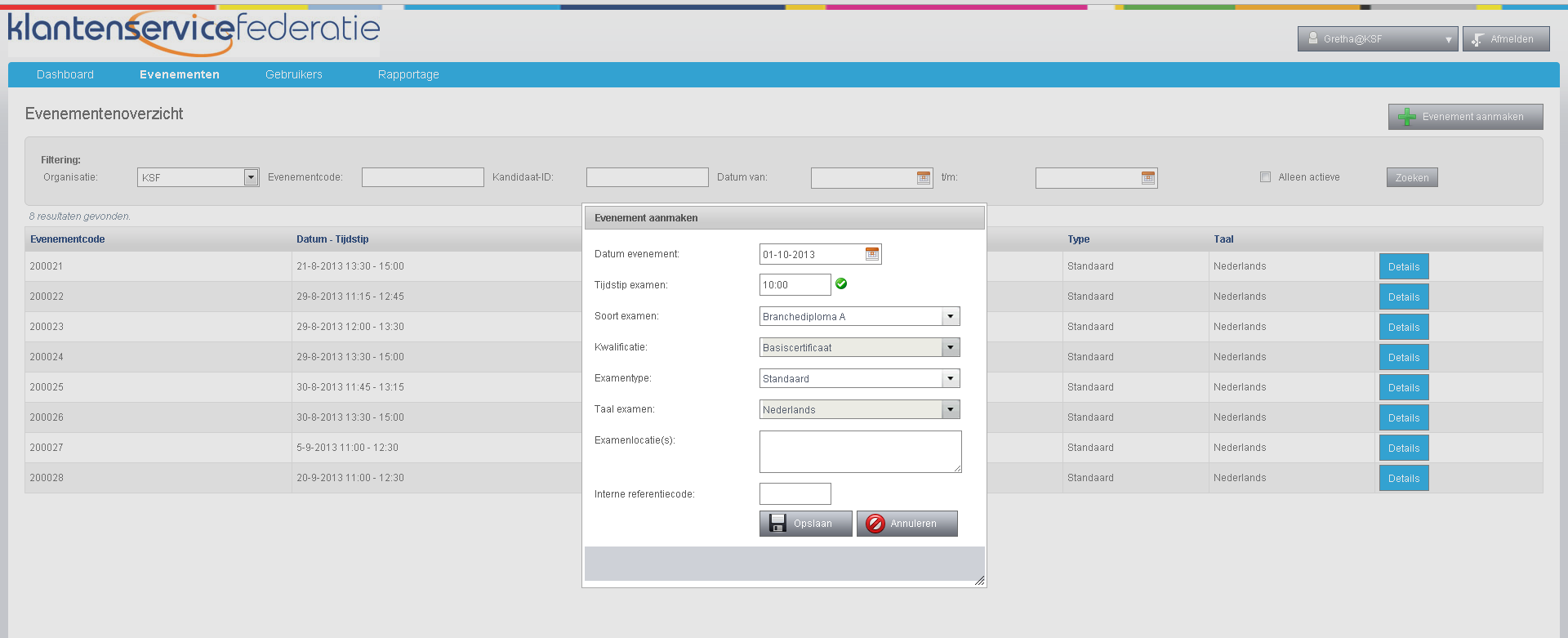The height and width of the screenshot is (638, 1568).
Task: Save the event with Opslaan
Action: click(806, 524)
